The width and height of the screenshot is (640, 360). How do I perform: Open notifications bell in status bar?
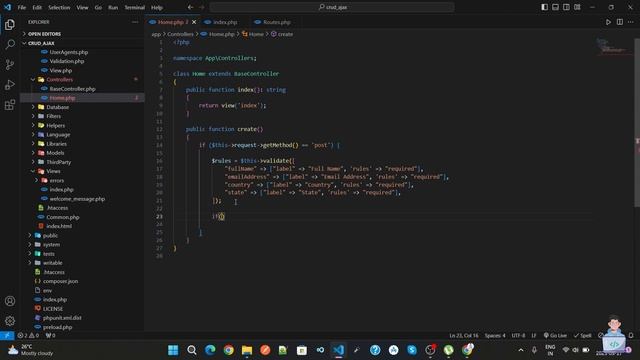631,336
